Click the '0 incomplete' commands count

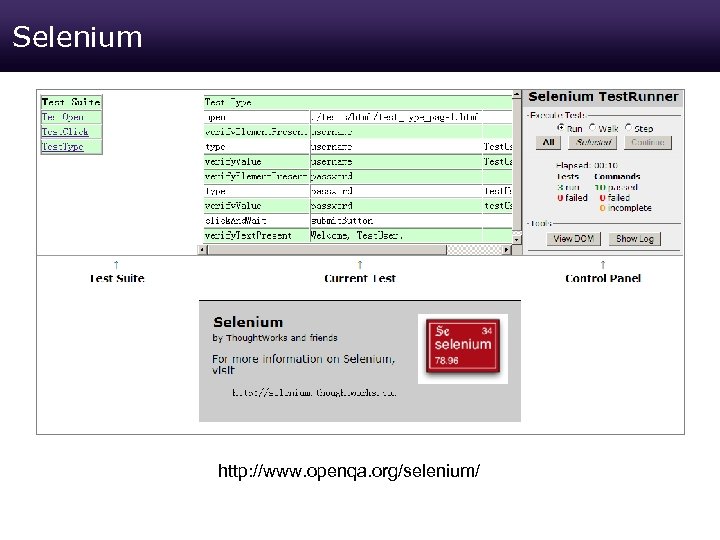(x=625, y=208)
